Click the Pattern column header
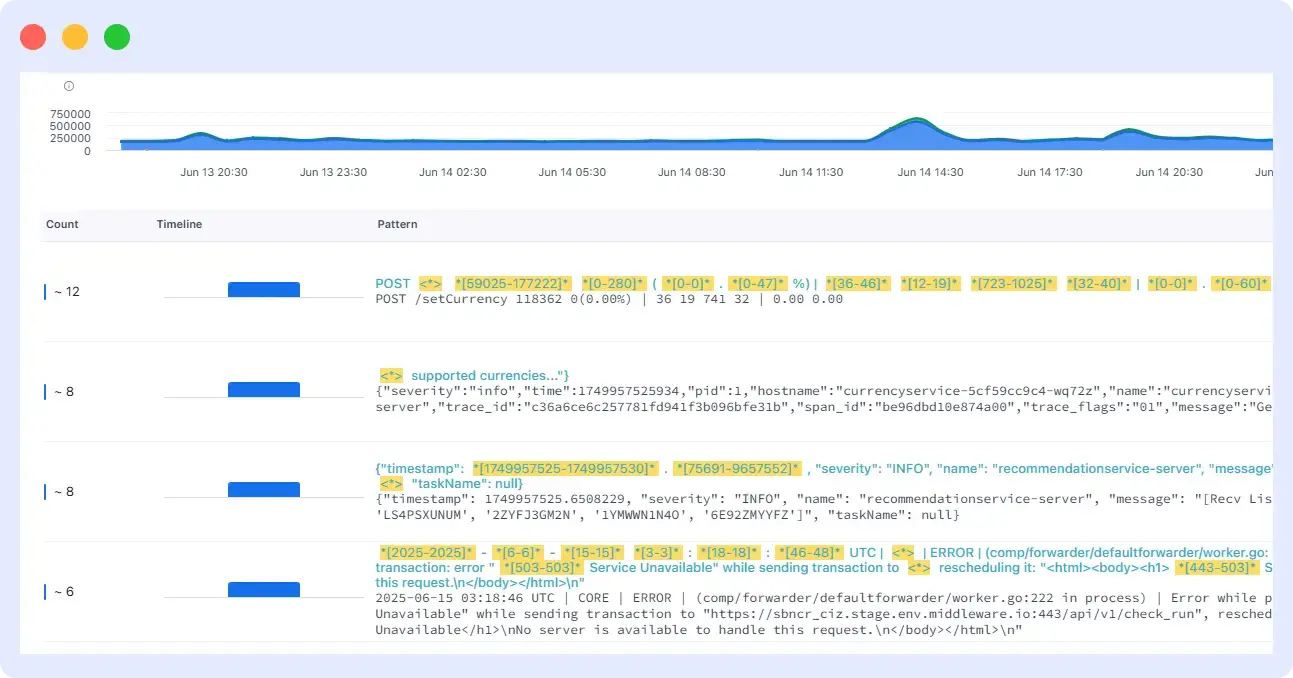Image resolution: width=1293 pixels, height=678 pixels. [397, 224]
